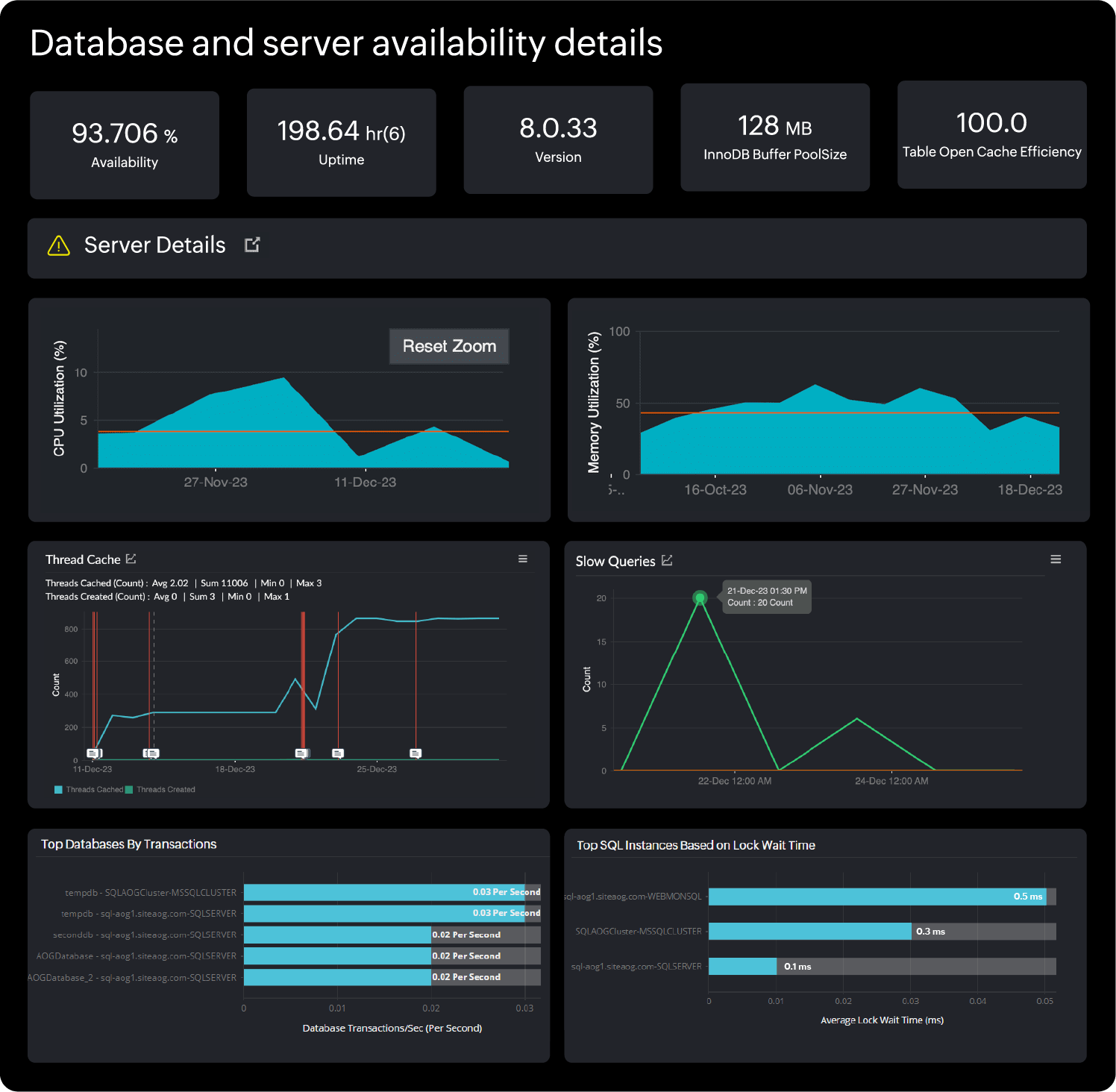This screenshot has width=1116, height=1092.
Task: Open Server Details via external link icon
Action: (252, 244)
